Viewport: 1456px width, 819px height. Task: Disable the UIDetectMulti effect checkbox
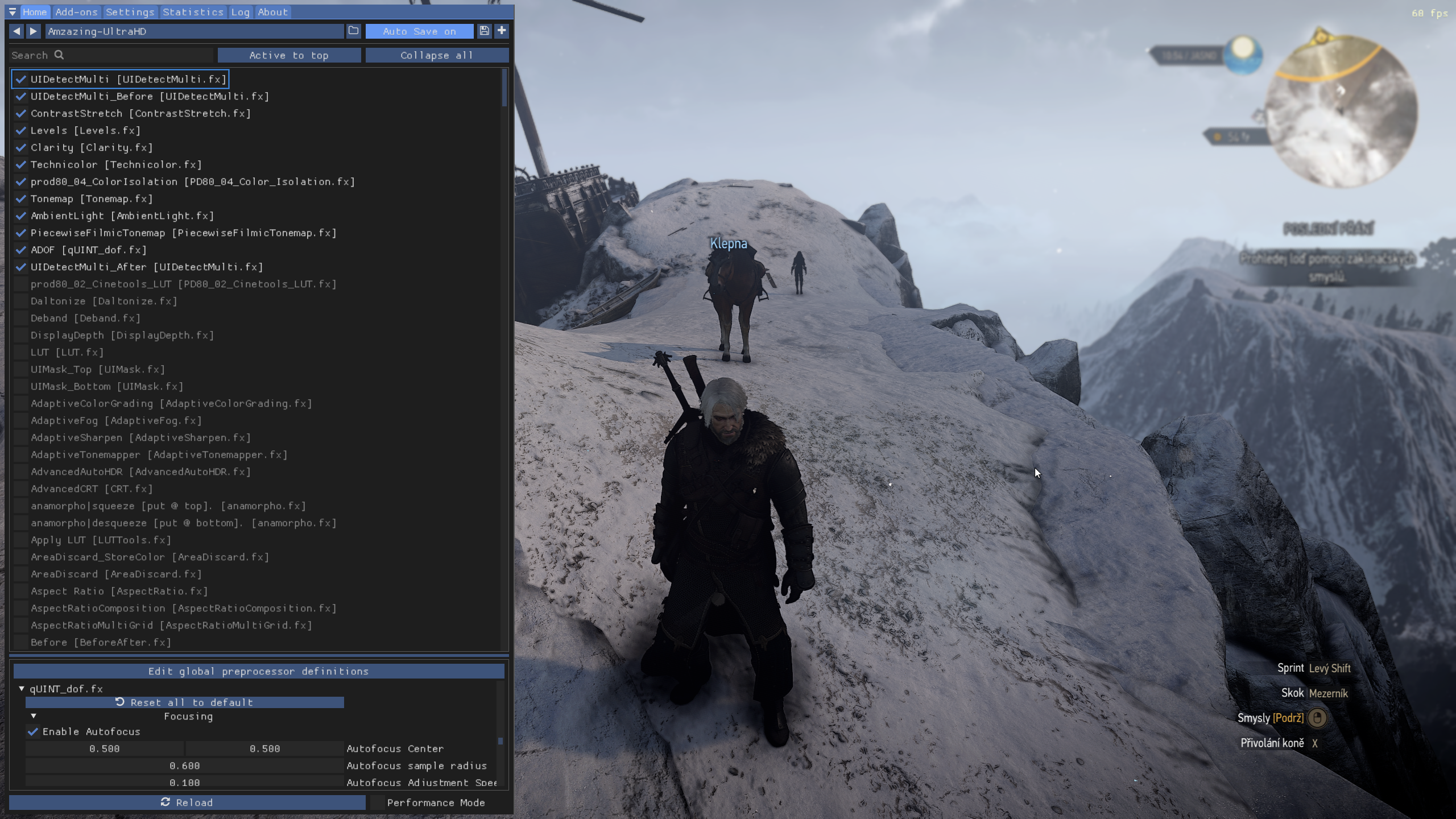pos(21,79)
